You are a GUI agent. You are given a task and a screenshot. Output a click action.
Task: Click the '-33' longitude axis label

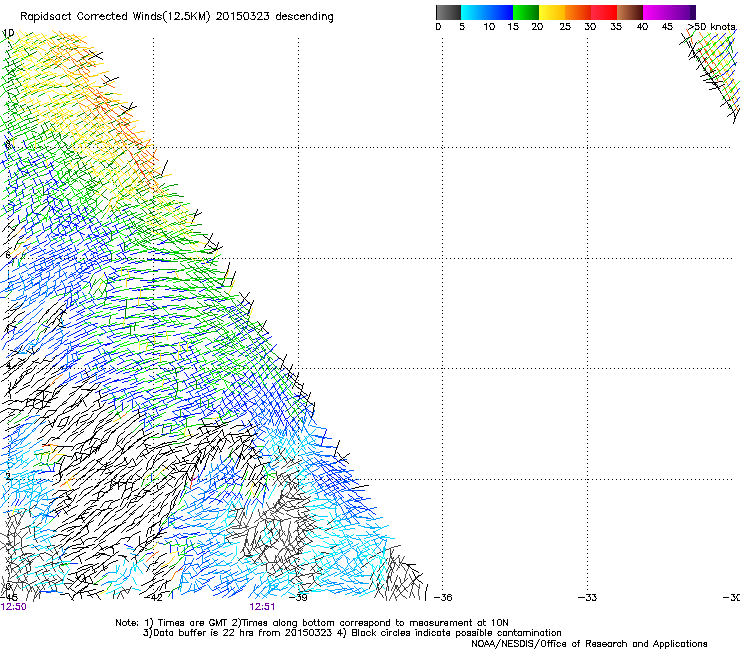click(x=588, y=598)
